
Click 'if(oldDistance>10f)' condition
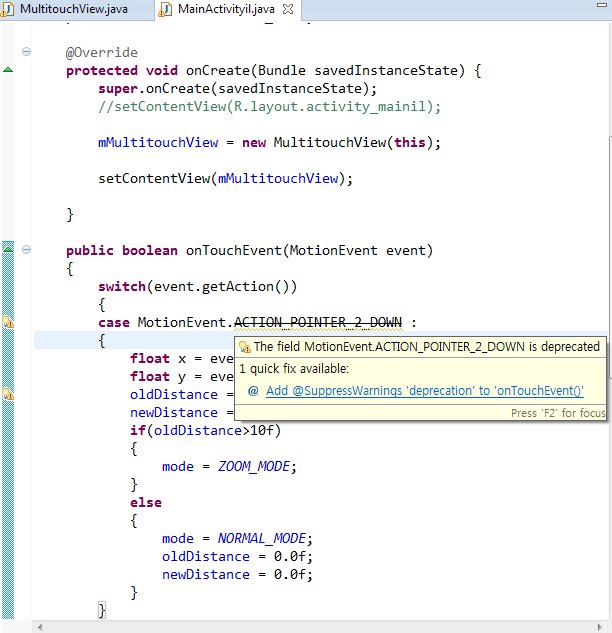coord(205,430)
